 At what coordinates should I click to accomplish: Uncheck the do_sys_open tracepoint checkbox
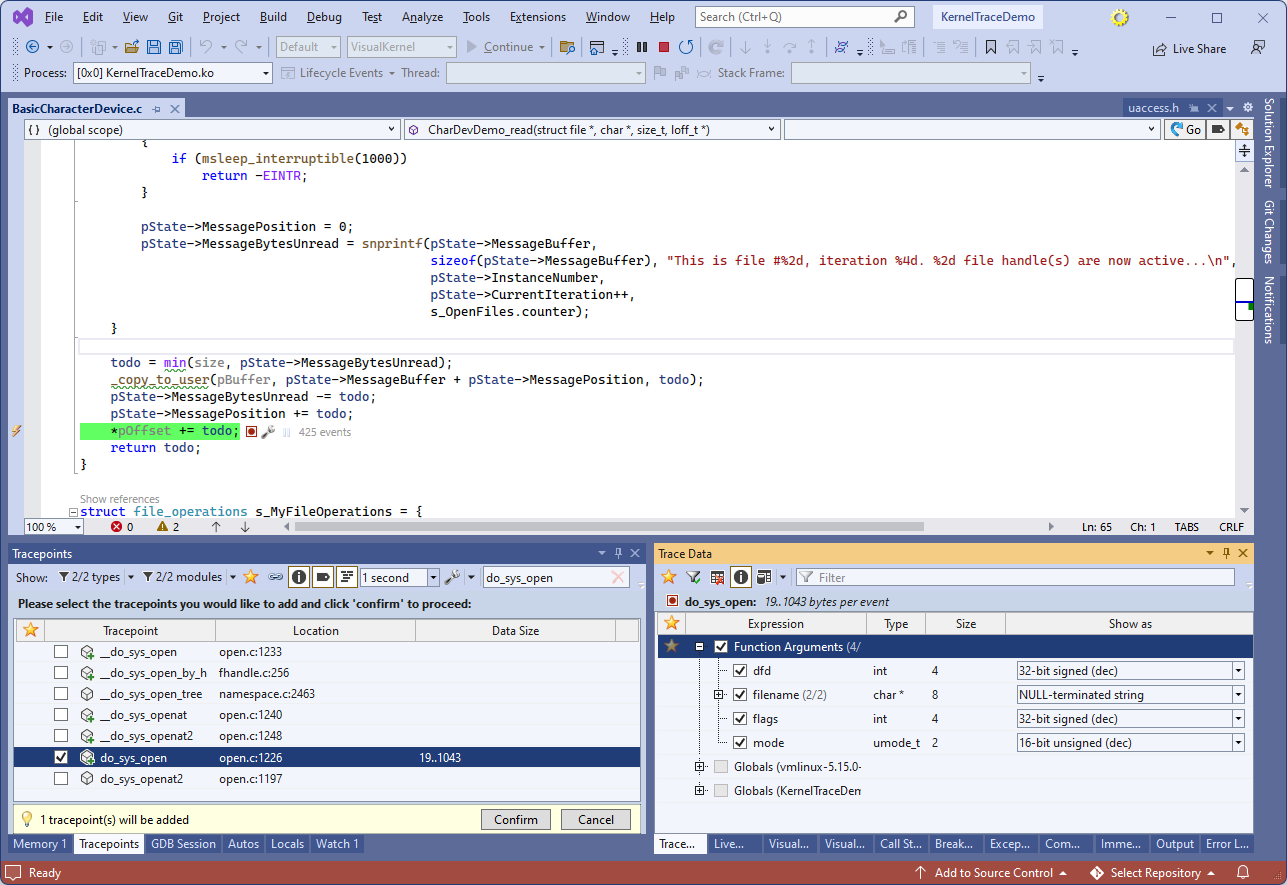62,758
